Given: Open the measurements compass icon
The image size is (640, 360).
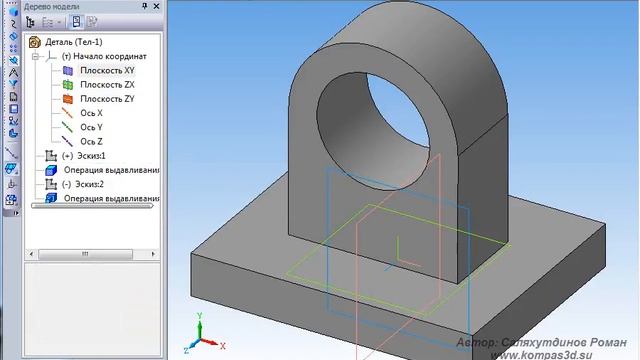Looking at the screenshot, I should 13,73.
